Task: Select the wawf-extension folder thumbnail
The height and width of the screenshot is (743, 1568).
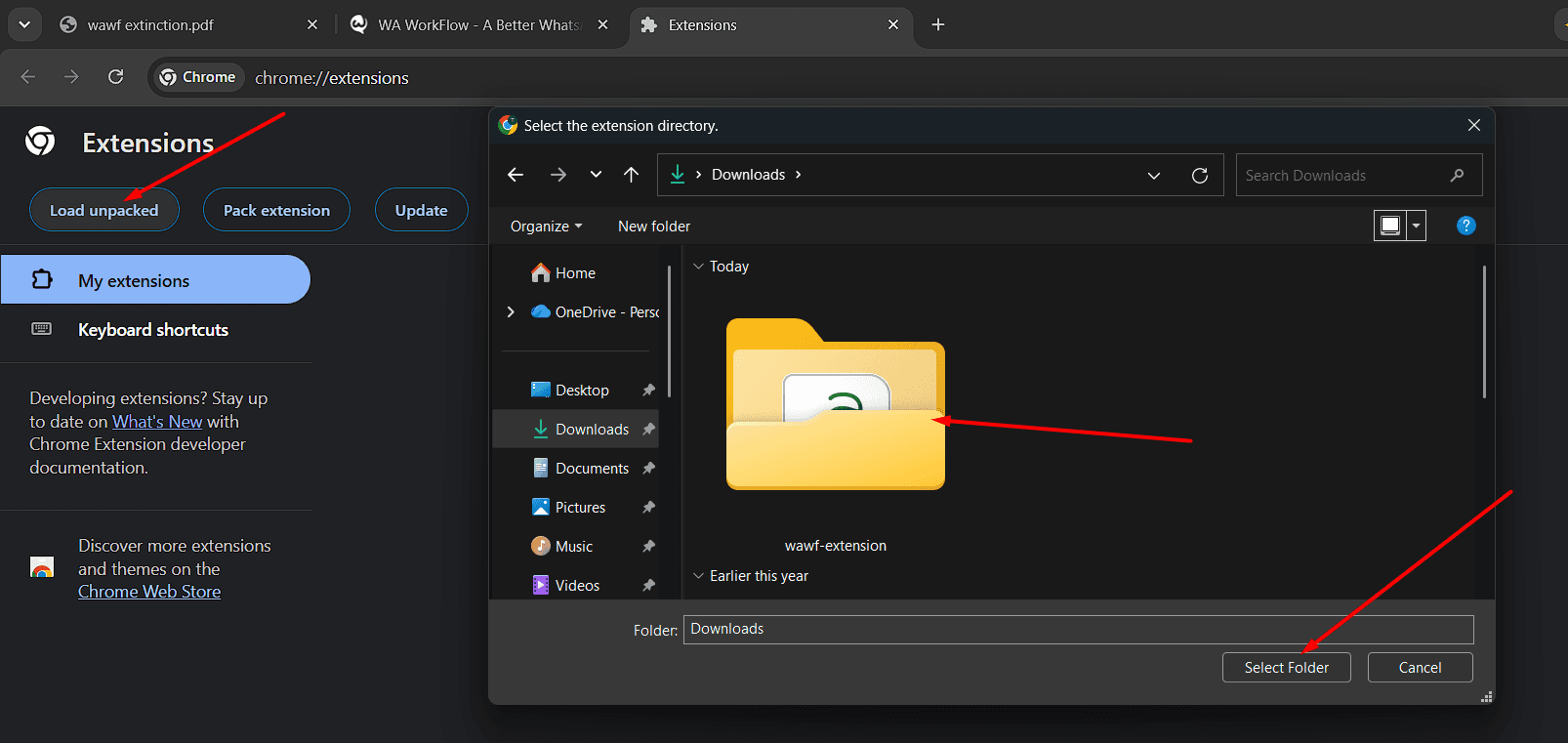Action: (836, 404)
